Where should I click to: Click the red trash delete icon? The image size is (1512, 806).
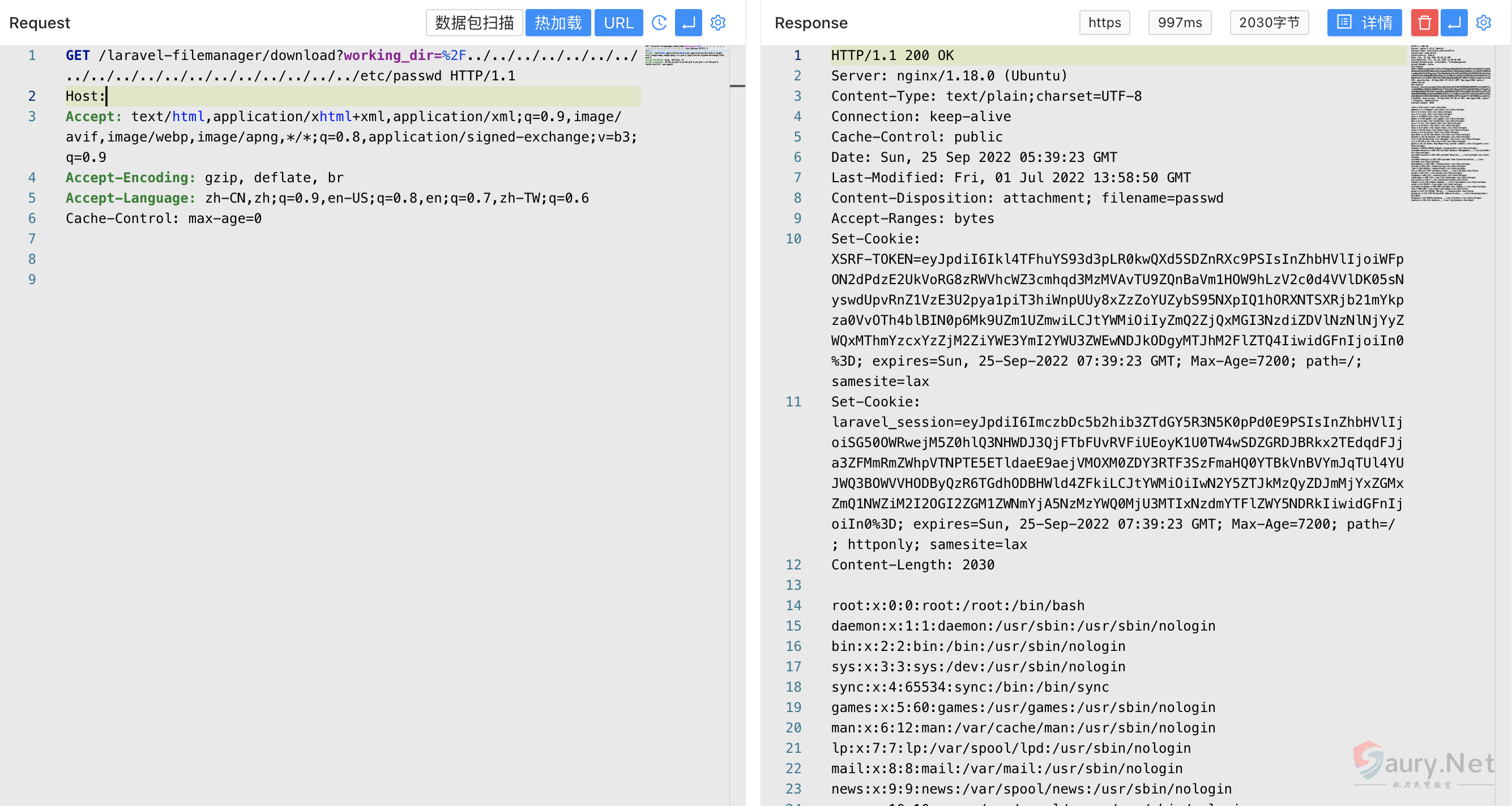tap(1424, 23)
